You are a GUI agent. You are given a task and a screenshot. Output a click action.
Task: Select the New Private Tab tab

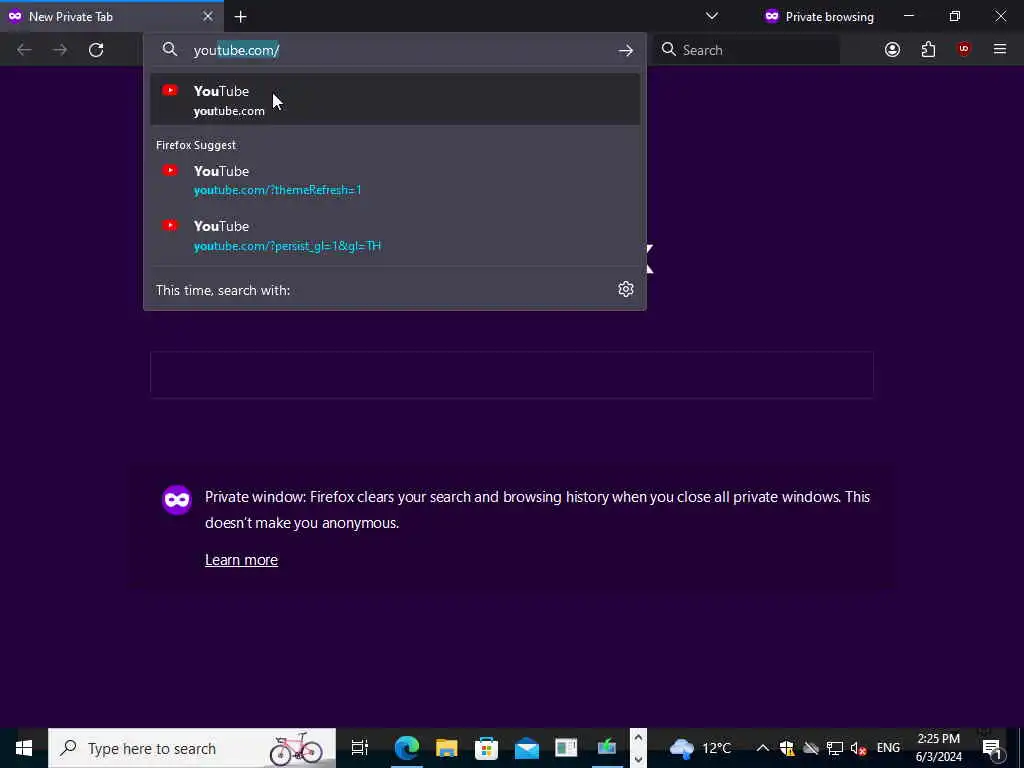[111, 16]
